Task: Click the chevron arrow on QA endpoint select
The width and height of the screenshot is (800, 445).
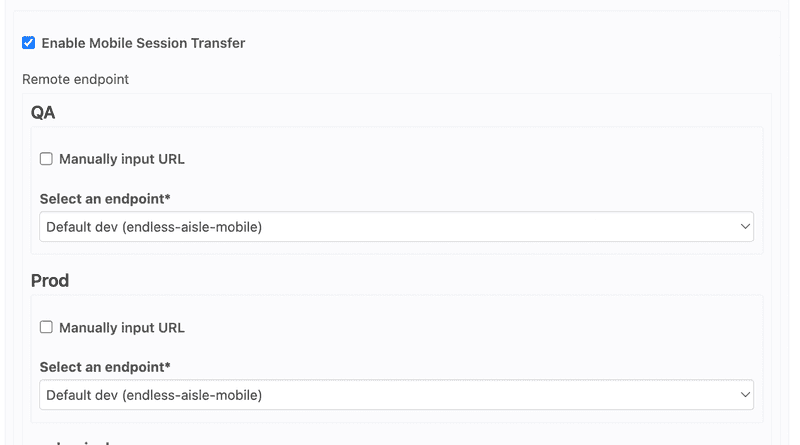Action: [744, 227]
